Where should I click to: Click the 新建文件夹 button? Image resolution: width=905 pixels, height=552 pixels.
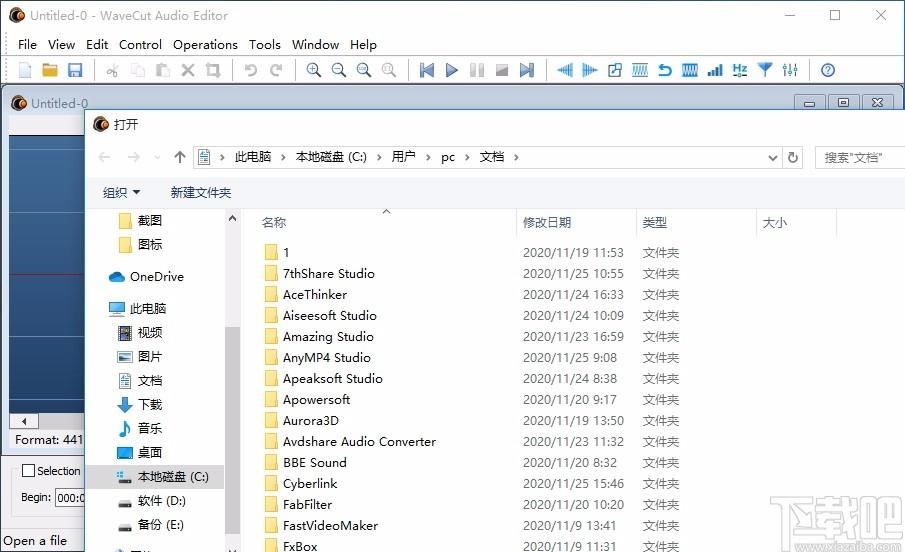pos(201,192)
